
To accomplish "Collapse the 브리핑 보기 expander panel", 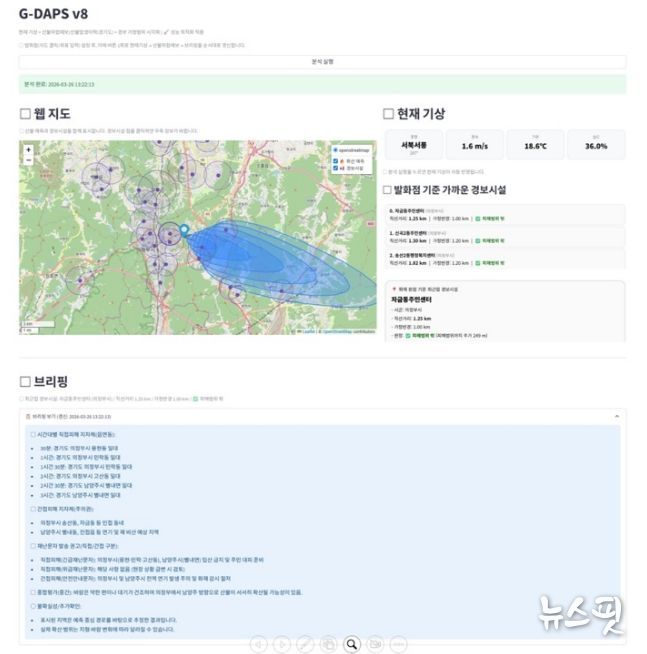I will (322, 415).
